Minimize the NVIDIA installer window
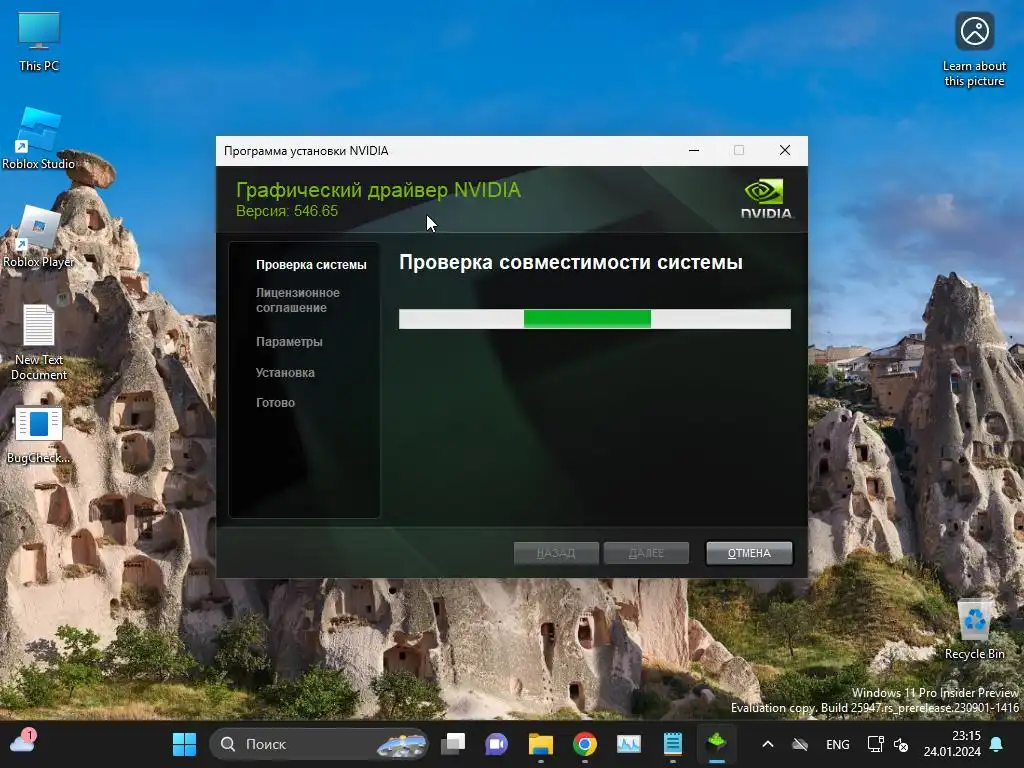The height and width of the screenshot is (768, 1024). pyautogui.click(x=694, y=150)
